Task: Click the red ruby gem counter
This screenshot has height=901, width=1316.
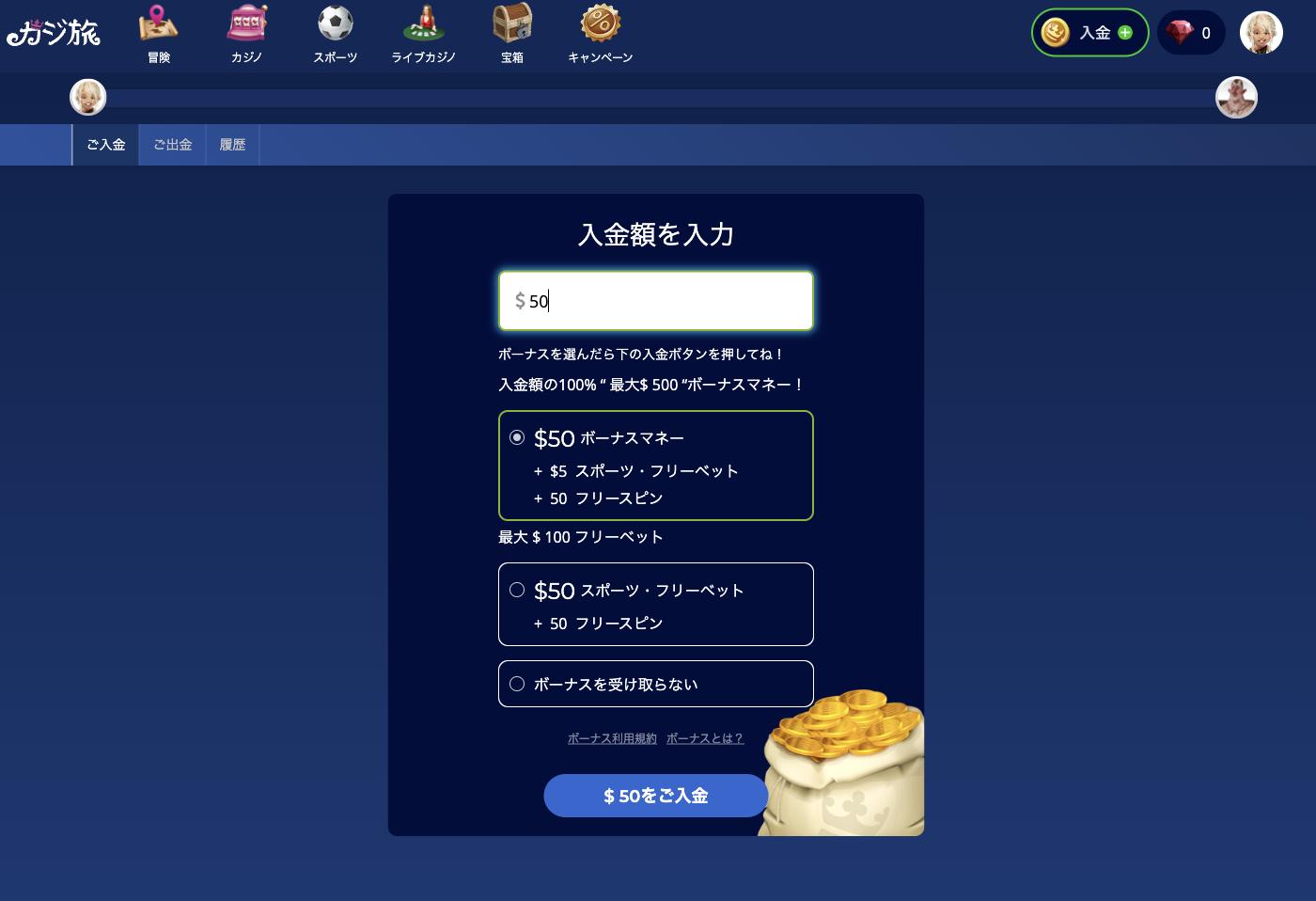Action: (1191, 33)
